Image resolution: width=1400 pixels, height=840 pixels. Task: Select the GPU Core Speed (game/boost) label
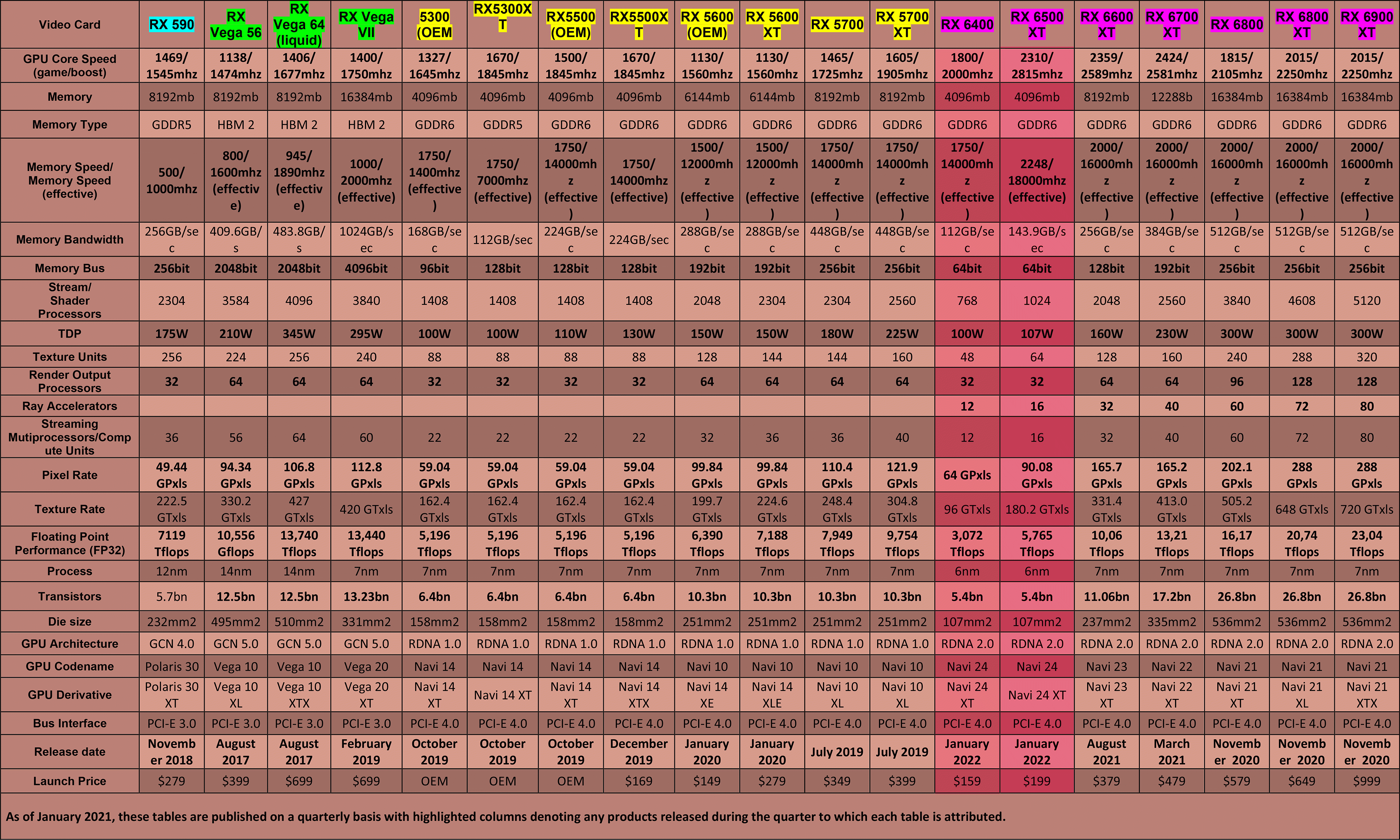point(70,66)
